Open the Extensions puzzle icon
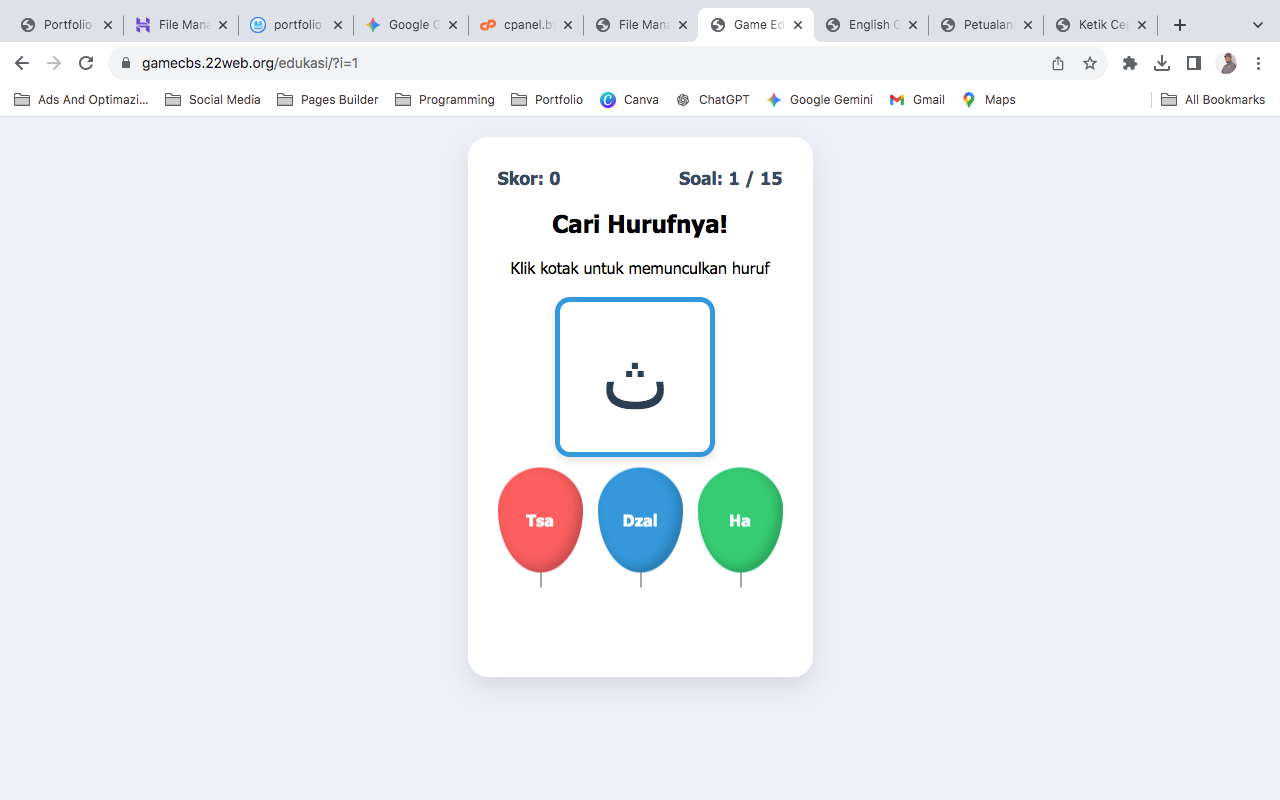Screen dimensions: 1280x800 (1130, 63)
